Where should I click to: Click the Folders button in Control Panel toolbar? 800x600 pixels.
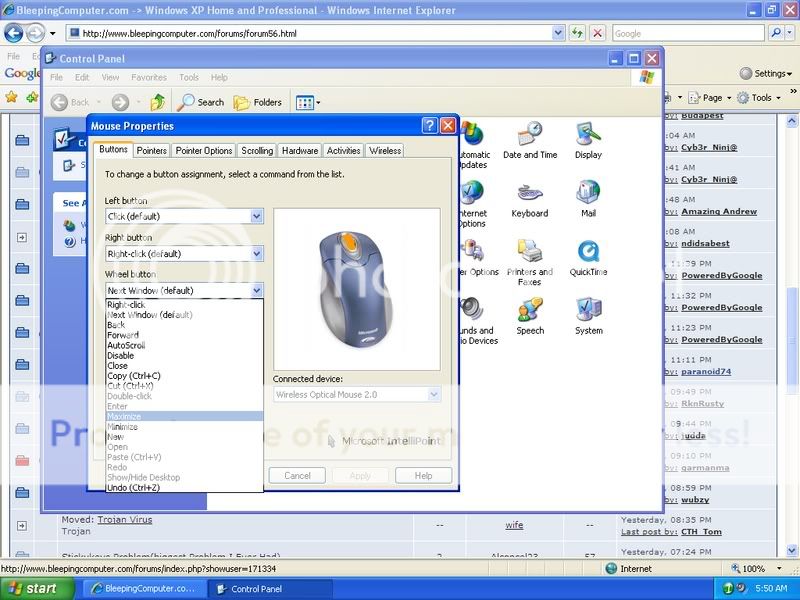[x=258, y=102]
